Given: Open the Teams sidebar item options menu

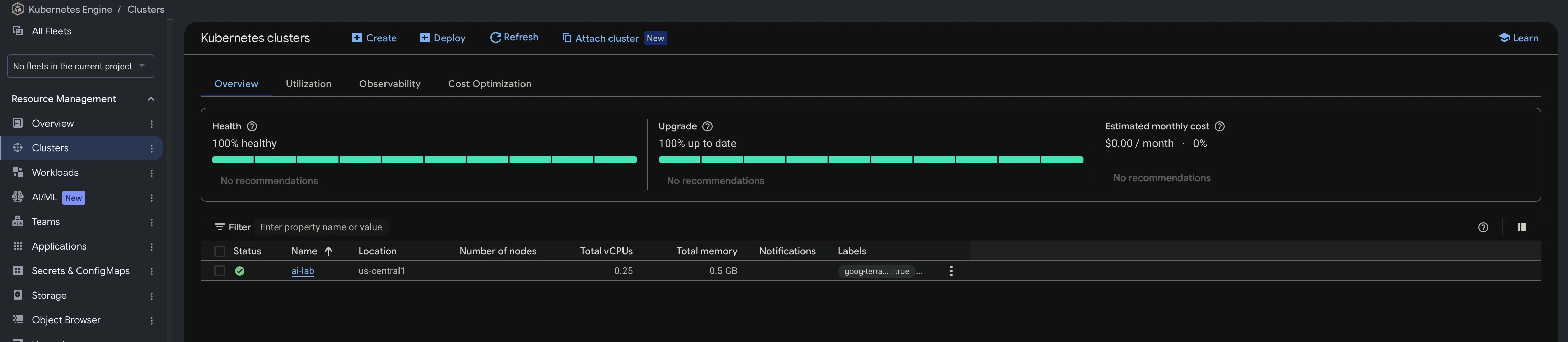Looking at the screenshot, I should [152, 222].
